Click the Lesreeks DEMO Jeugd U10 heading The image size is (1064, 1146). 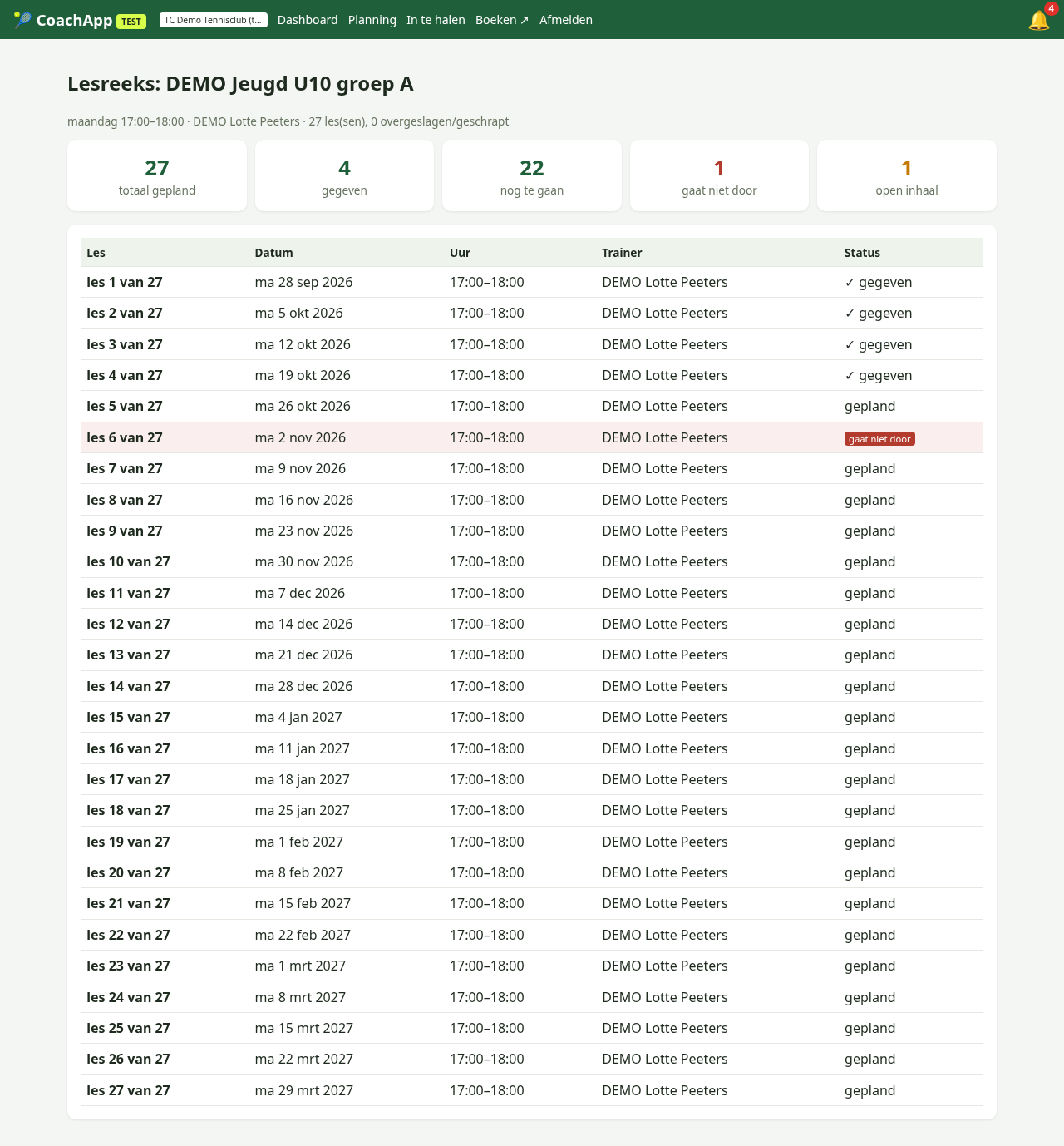pyautogui.click(x=240, y=84)
